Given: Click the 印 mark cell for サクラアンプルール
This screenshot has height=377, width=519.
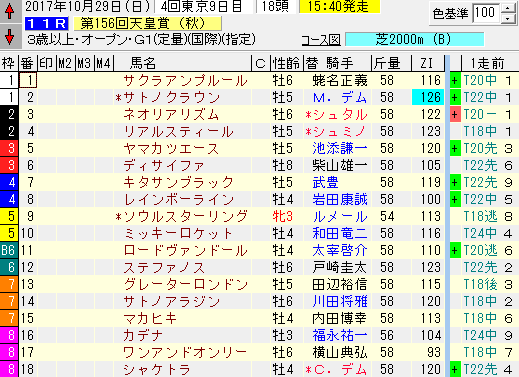Looking at the screenshot, I should click(47, 81).
